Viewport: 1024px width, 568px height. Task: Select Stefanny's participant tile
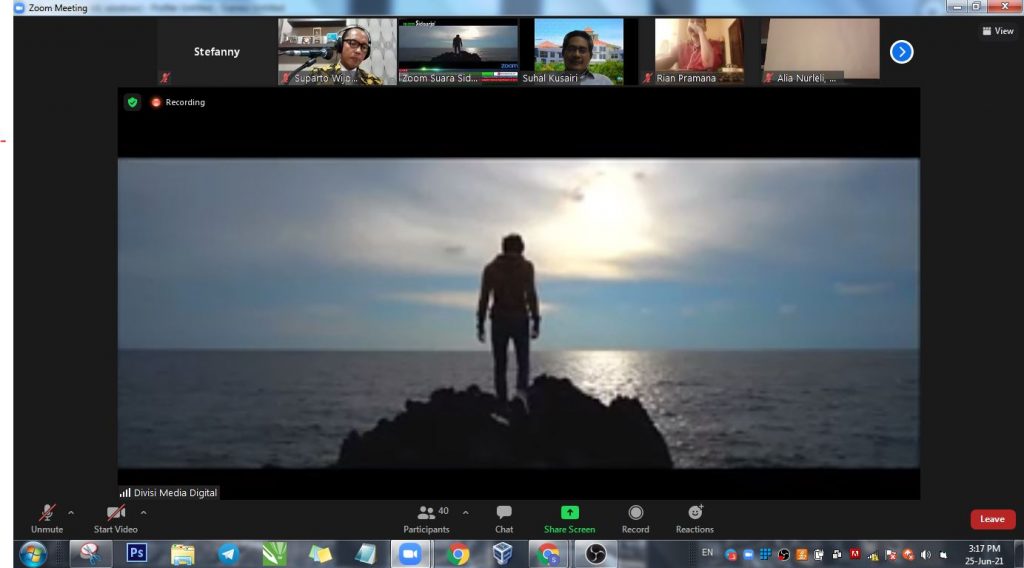217,52
